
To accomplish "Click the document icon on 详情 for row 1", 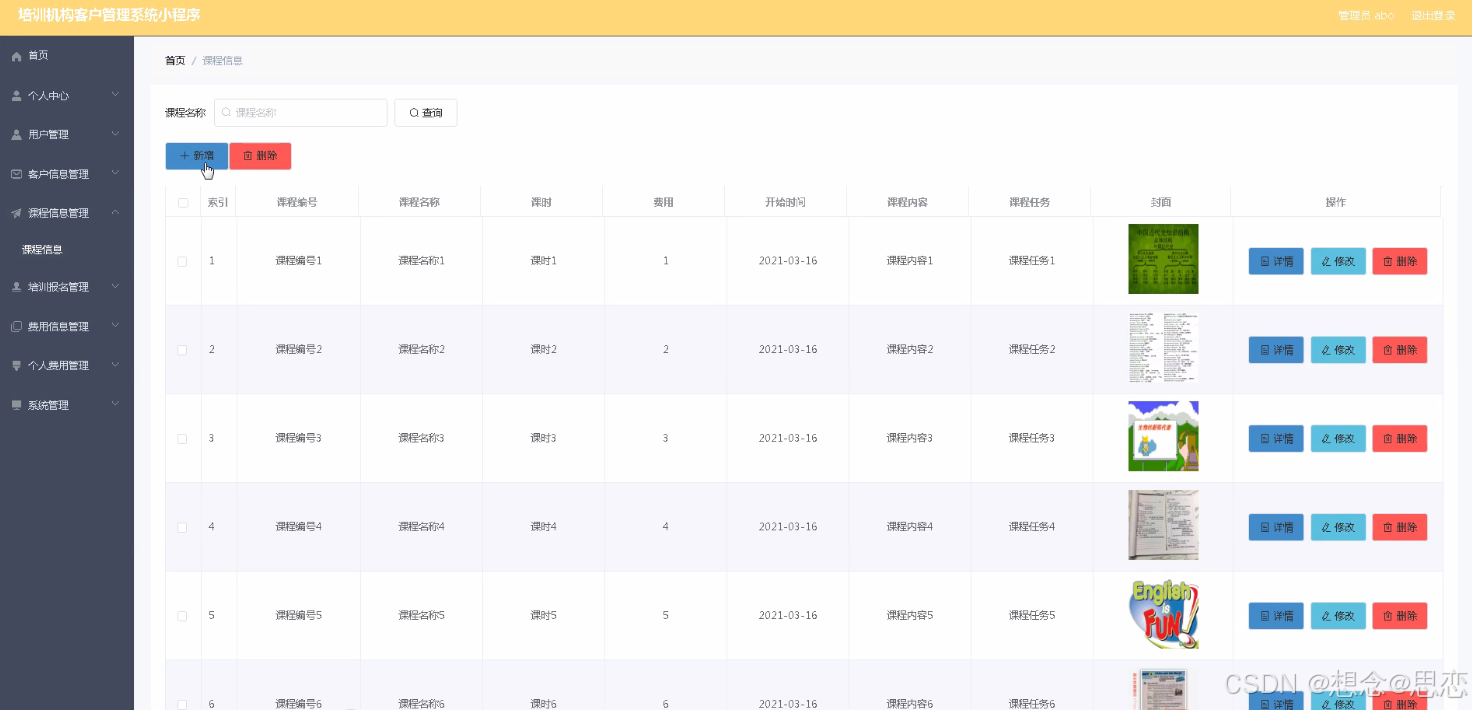I will pos(1265,261).
